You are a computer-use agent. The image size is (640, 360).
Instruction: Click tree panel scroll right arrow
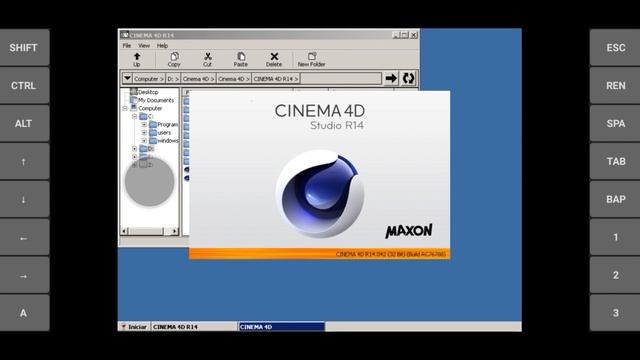[175, 231]
